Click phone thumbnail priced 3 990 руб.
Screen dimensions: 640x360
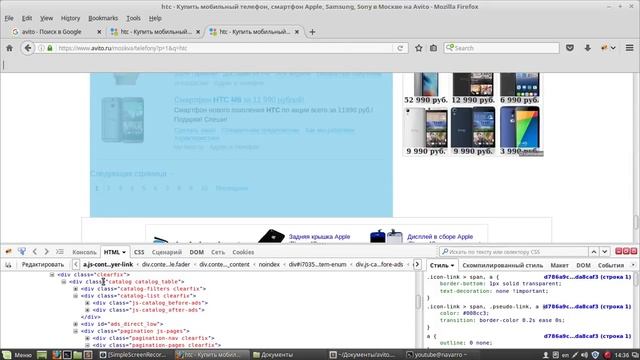[520, 127]
